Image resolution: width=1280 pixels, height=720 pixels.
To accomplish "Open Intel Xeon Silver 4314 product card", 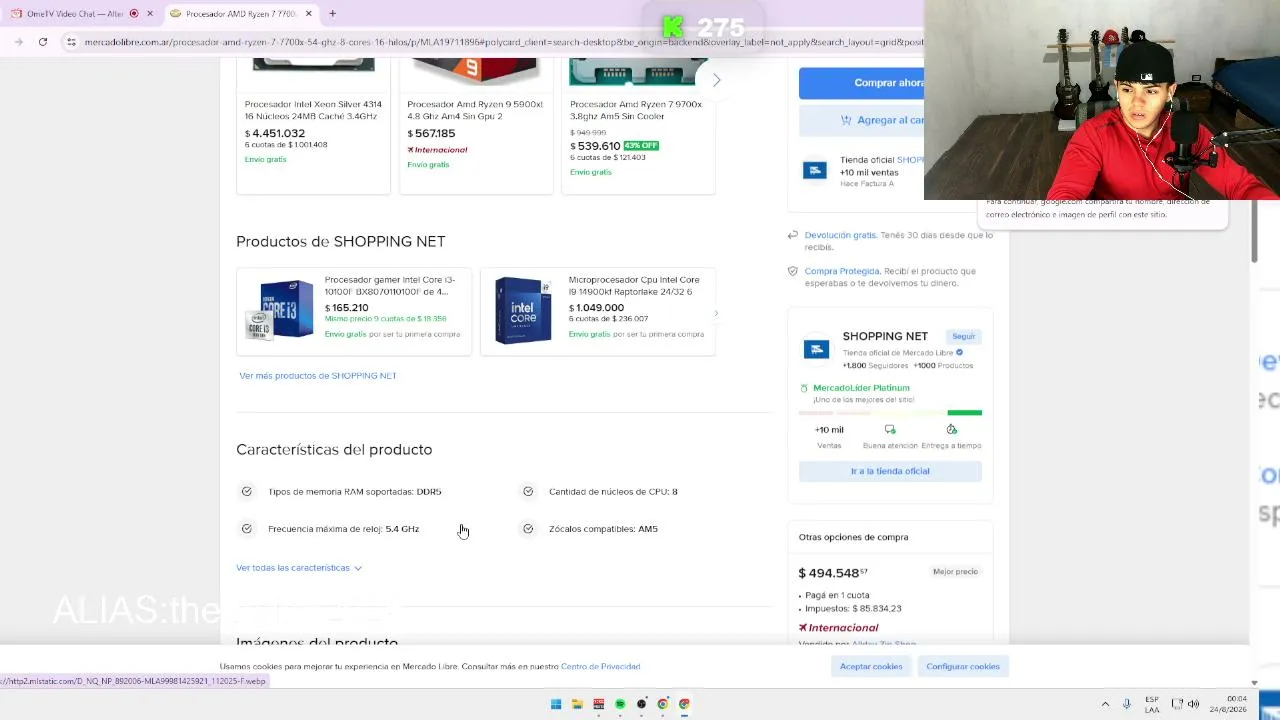I will pyautogui.click(x=313, y=125).
